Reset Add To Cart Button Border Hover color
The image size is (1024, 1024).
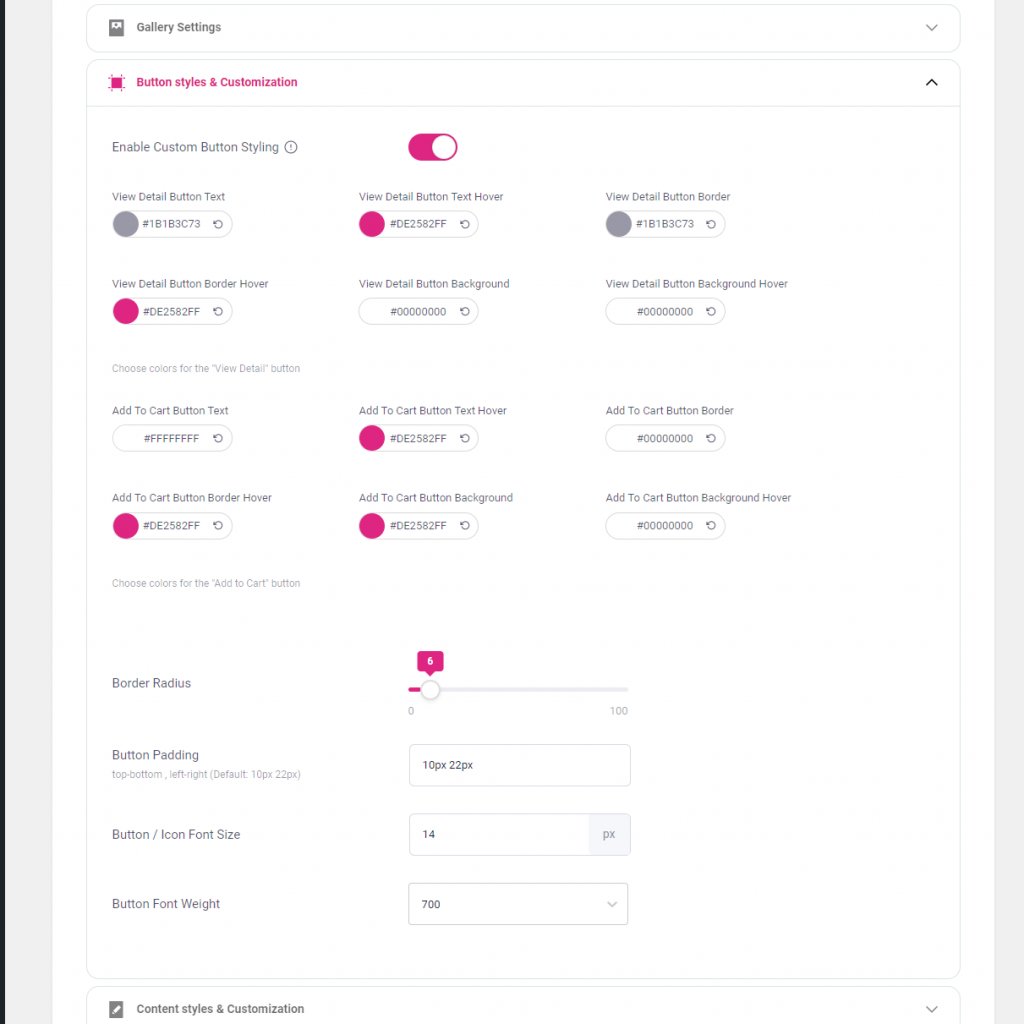(x=218, y=526)
